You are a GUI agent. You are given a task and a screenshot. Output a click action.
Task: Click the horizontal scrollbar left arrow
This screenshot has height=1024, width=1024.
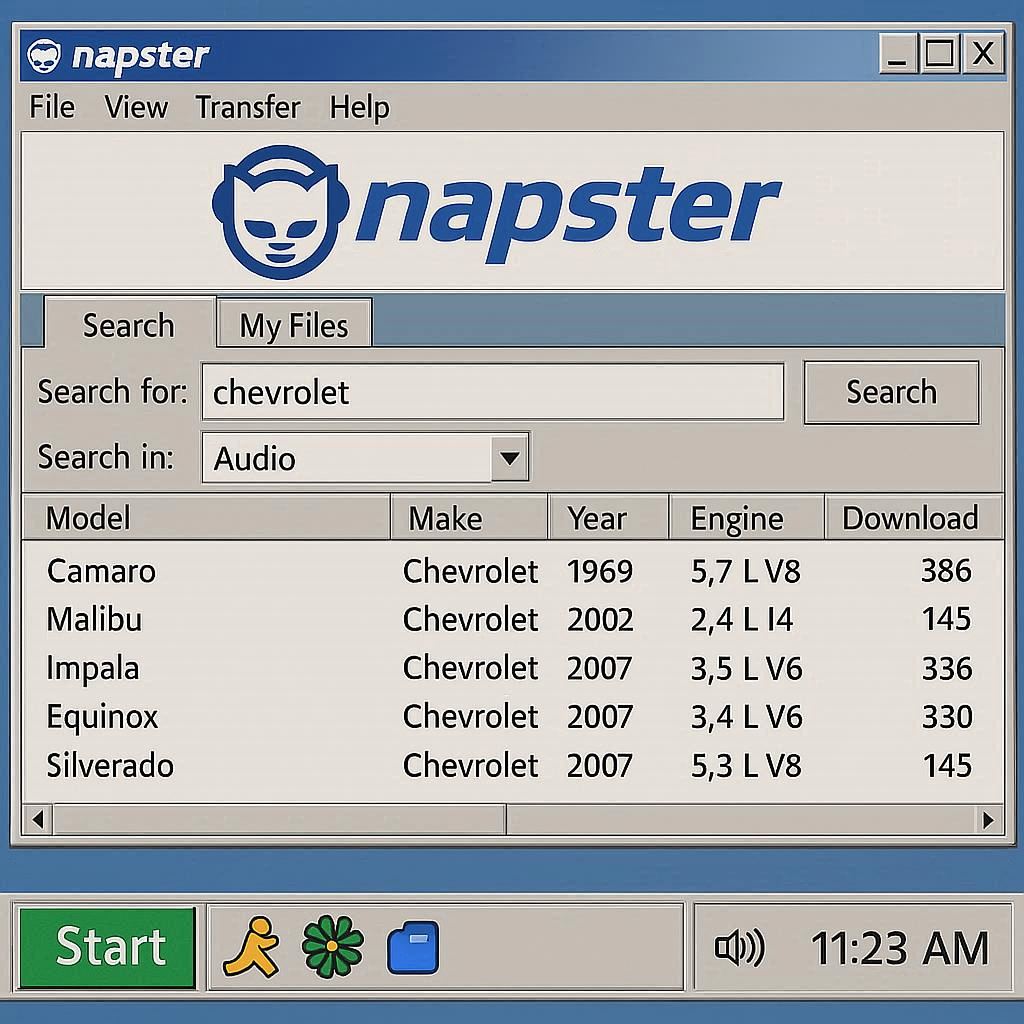[38, 819]
